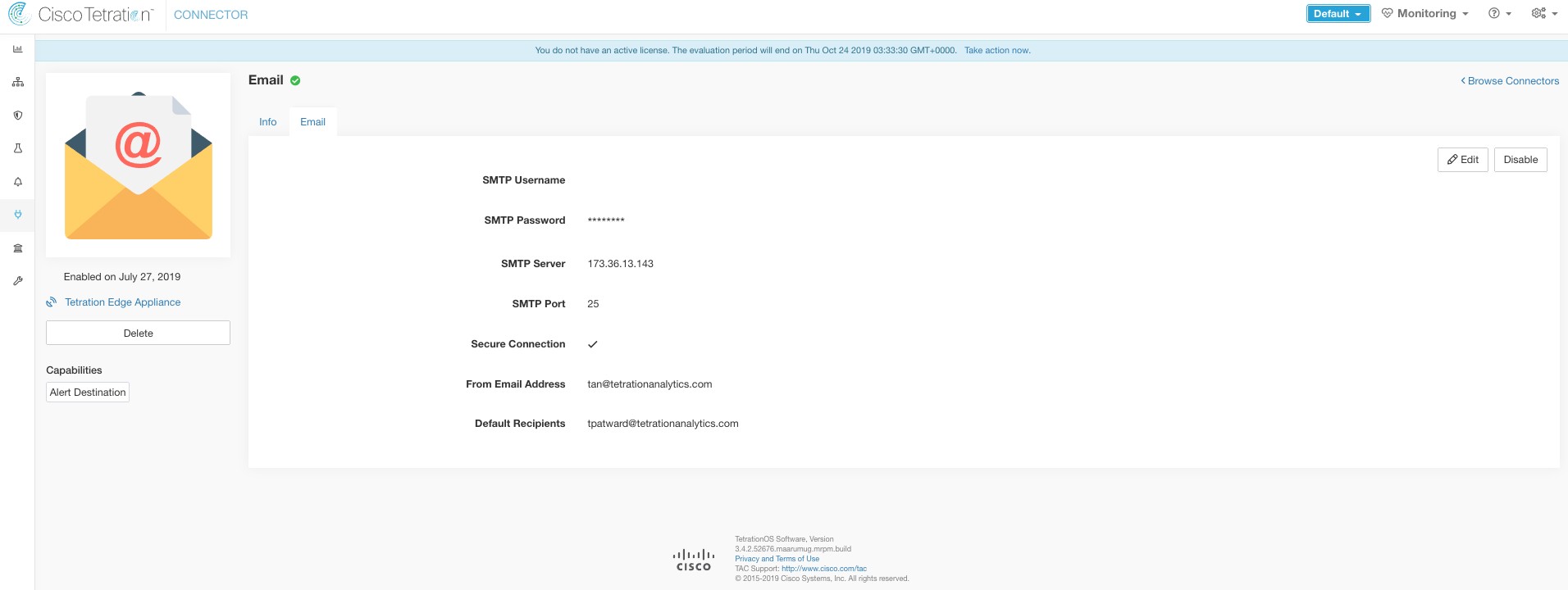1568x590 pixels.
Task: Click the Edit button
Action: (x=1462, y=160)
